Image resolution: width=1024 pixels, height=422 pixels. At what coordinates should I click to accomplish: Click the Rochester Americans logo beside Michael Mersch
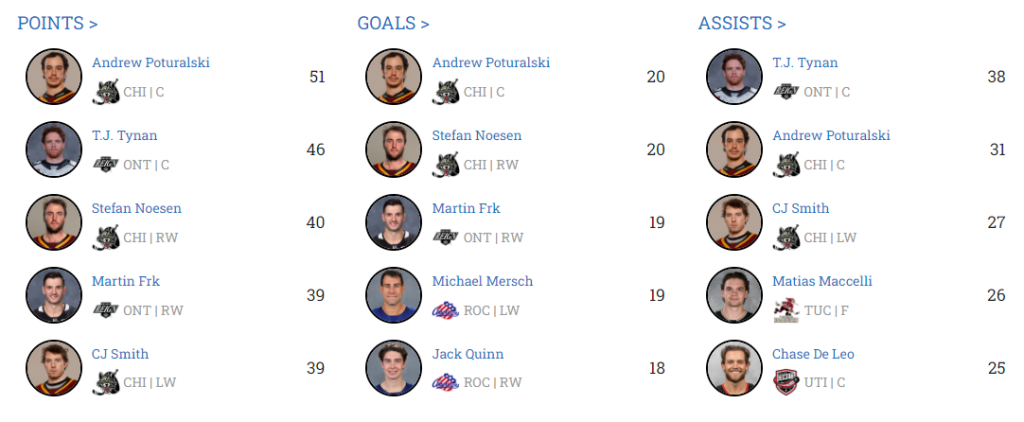[446, 310]
